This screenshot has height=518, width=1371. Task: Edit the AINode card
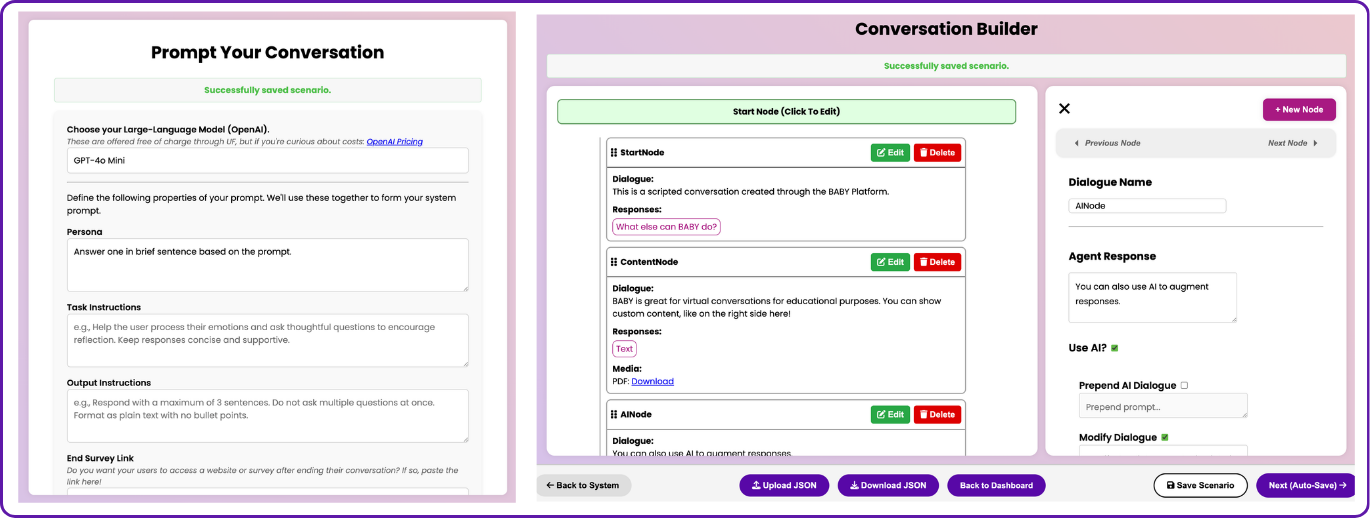[890, 414]
